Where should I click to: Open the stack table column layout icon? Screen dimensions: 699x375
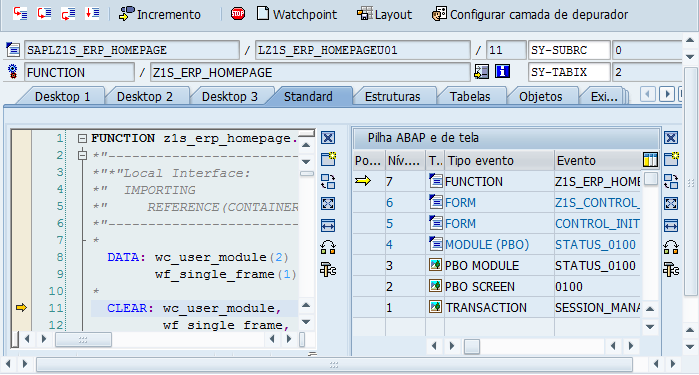tap(650, 160)
